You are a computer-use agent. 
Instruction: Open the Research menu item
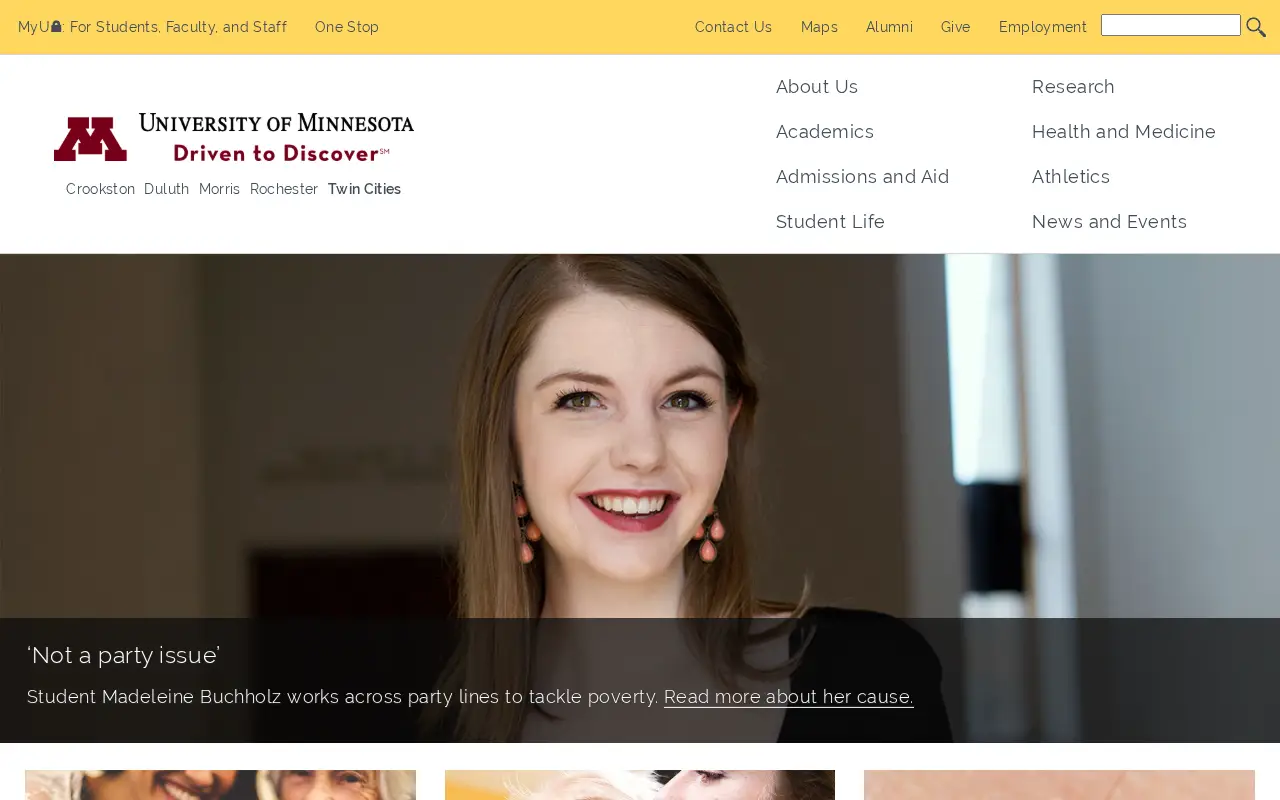tap(1073, 87)
